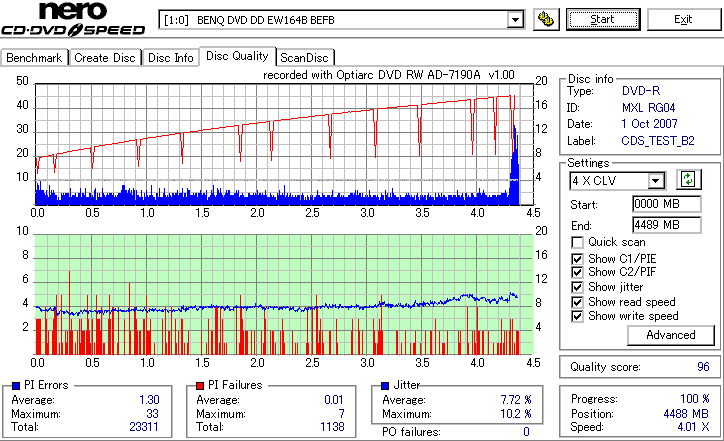This screenshot has height=441, width=724.
Task: Click the End position field 4489 MB
Action: [666, 225]
